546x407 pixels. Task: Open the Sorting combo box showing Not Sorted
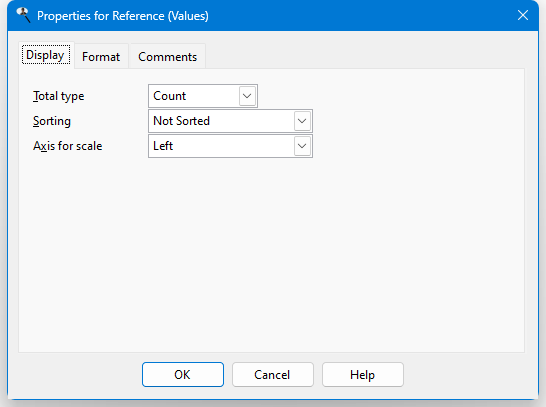pos(230,121)
